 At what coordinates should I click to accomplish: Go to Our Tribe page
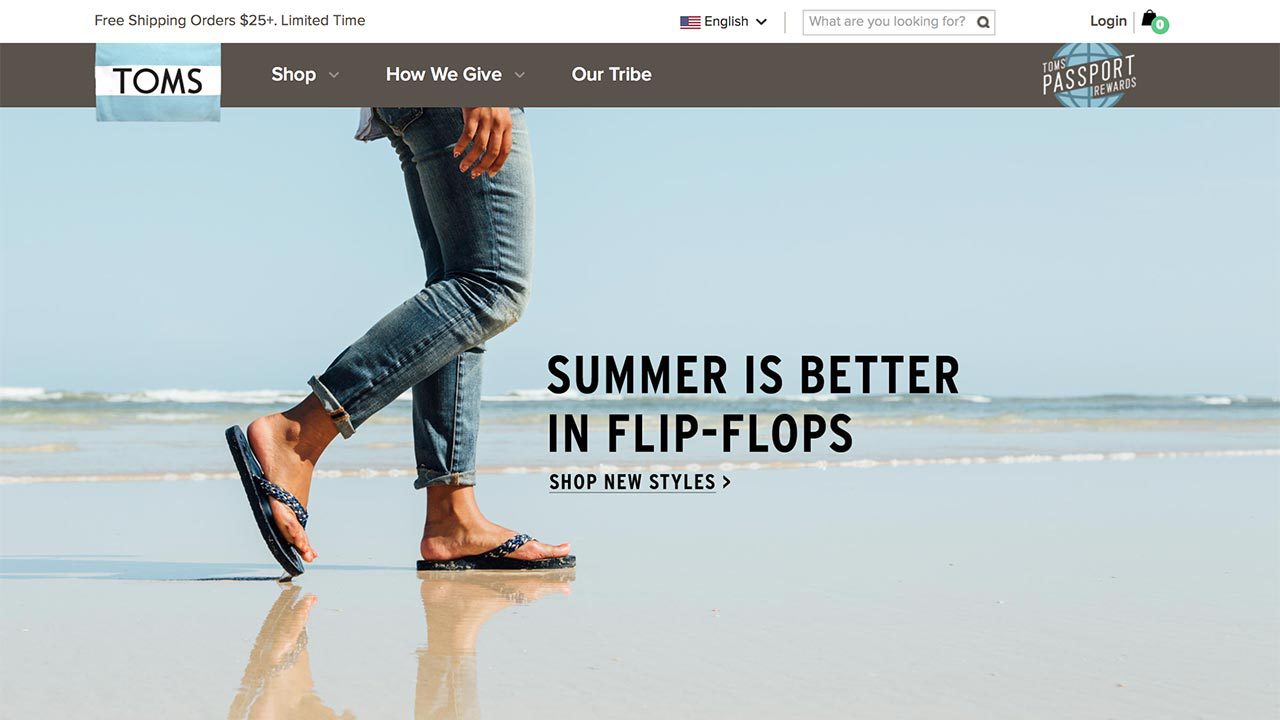pyautogui.click(x=611, y=74)
